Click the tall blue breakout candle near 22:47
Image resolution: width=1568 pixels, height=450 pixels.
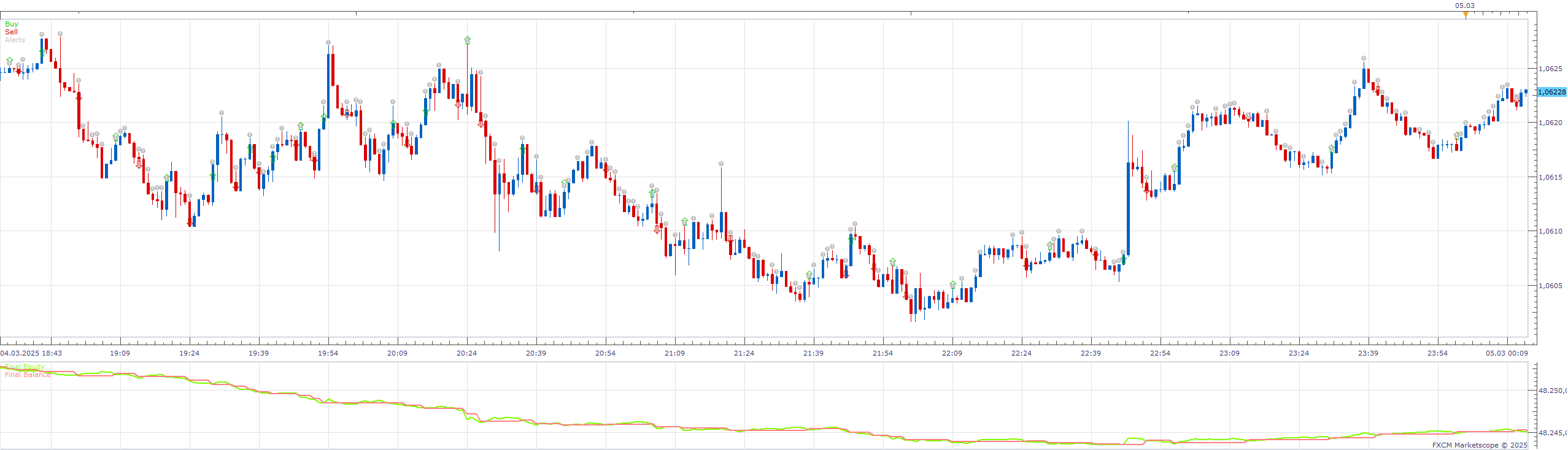[x=1128, y=208]
